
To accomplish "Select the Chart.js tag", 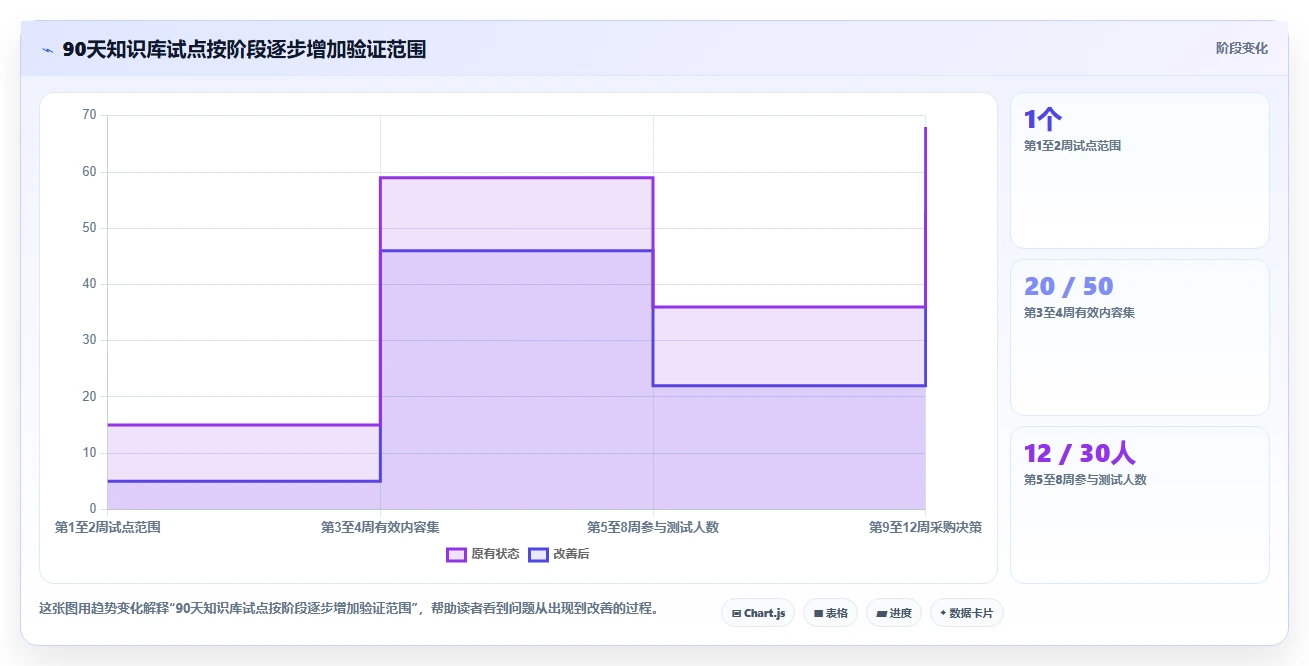I will (758, 613).
